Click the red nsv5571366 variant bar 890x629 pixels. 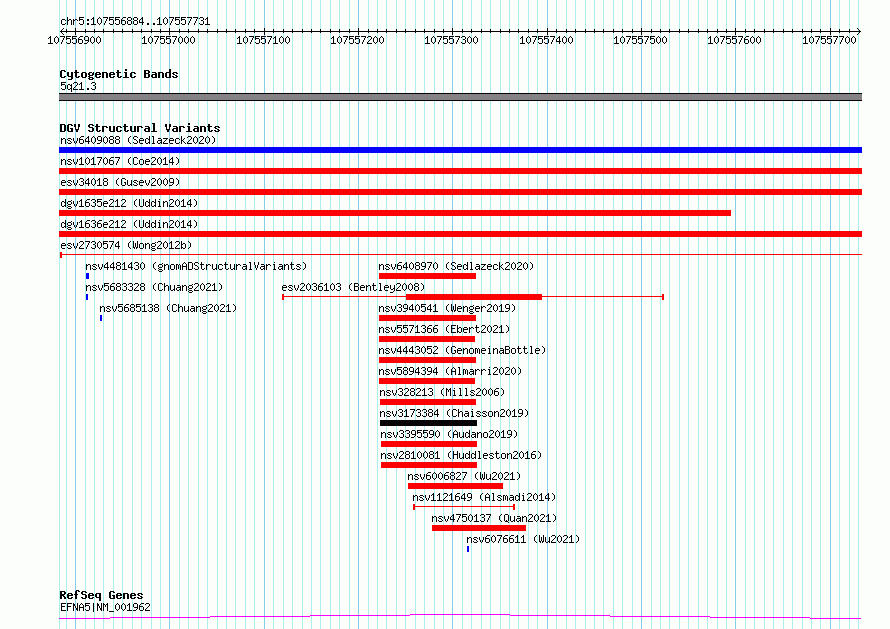(x=427, y=339)
